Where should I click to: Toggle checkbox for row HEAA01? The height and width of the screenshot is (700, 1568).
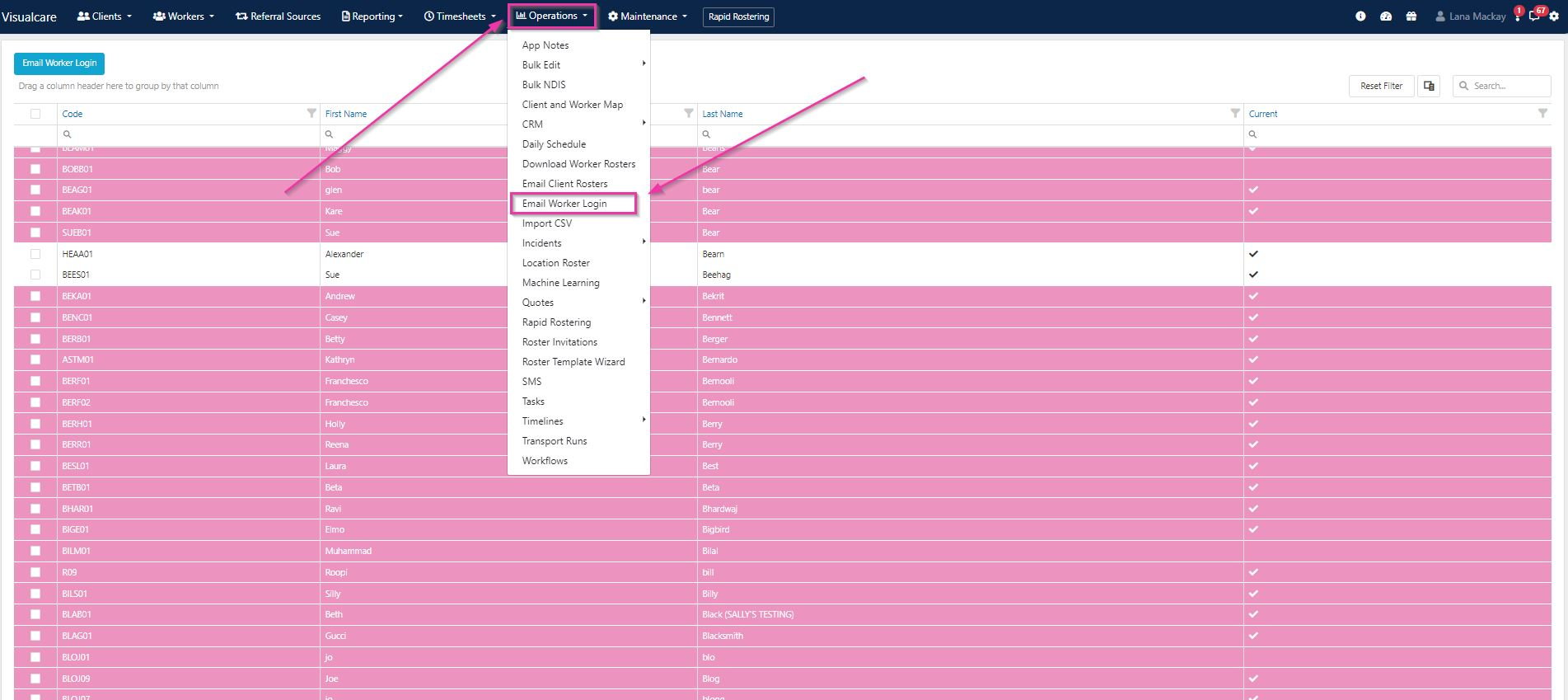[35, 254]
